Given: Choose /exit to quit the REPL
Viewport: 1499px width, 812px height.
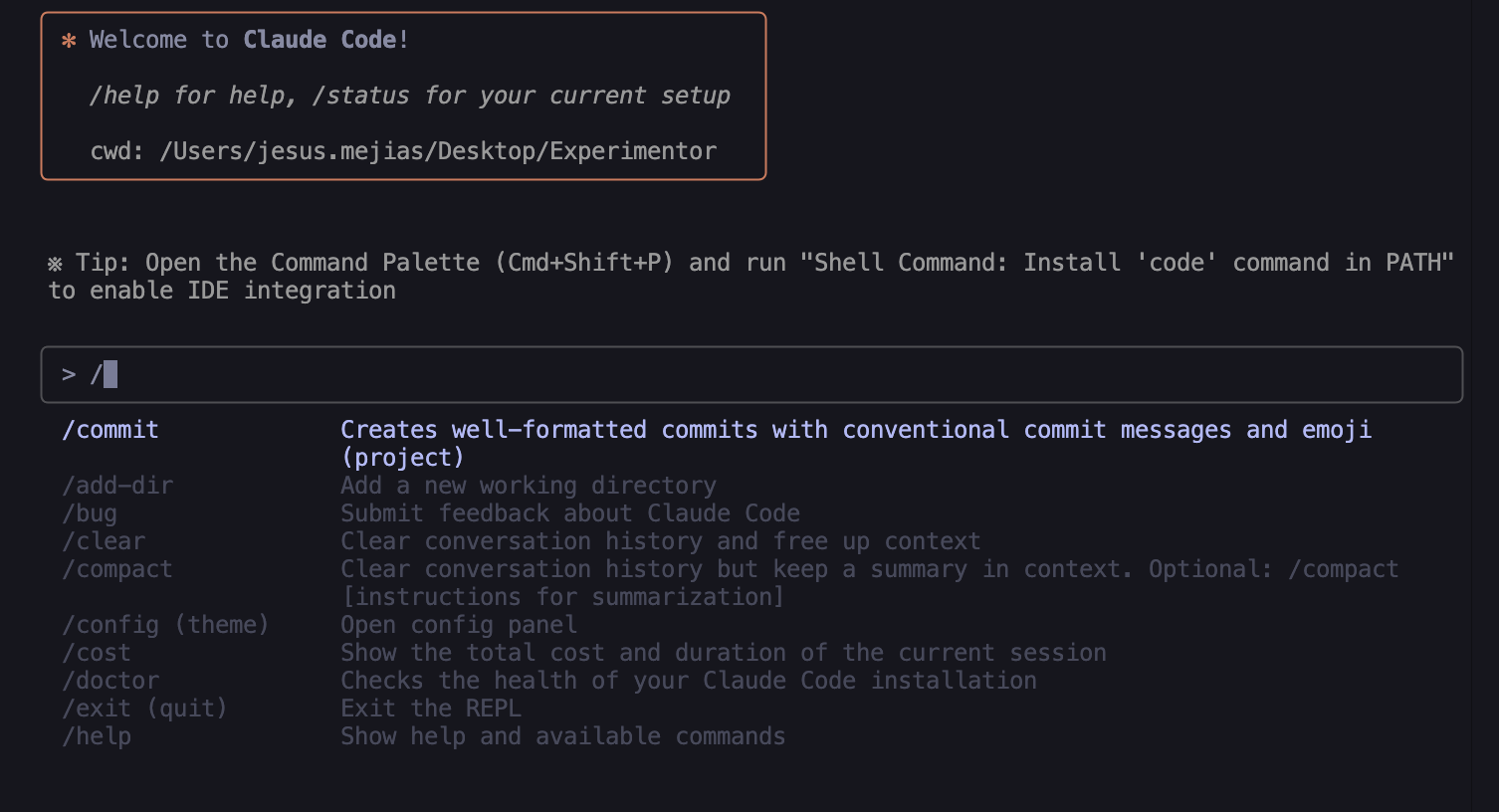Looking at the screenshot, I should coord(144,708).
